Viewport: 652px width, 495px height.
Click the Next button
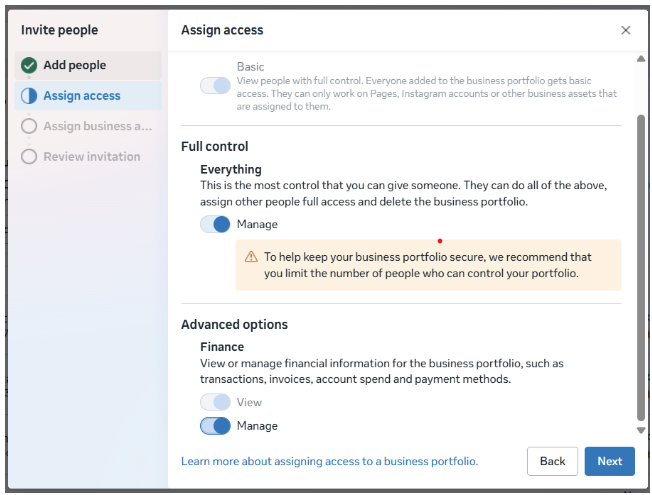pos(609,461)
